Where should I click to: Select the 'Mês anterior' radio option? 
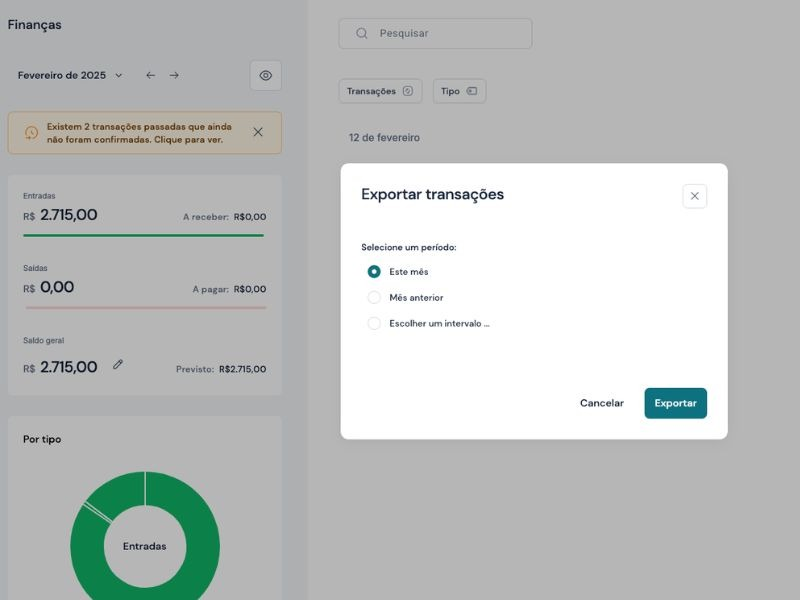(374, 297)
